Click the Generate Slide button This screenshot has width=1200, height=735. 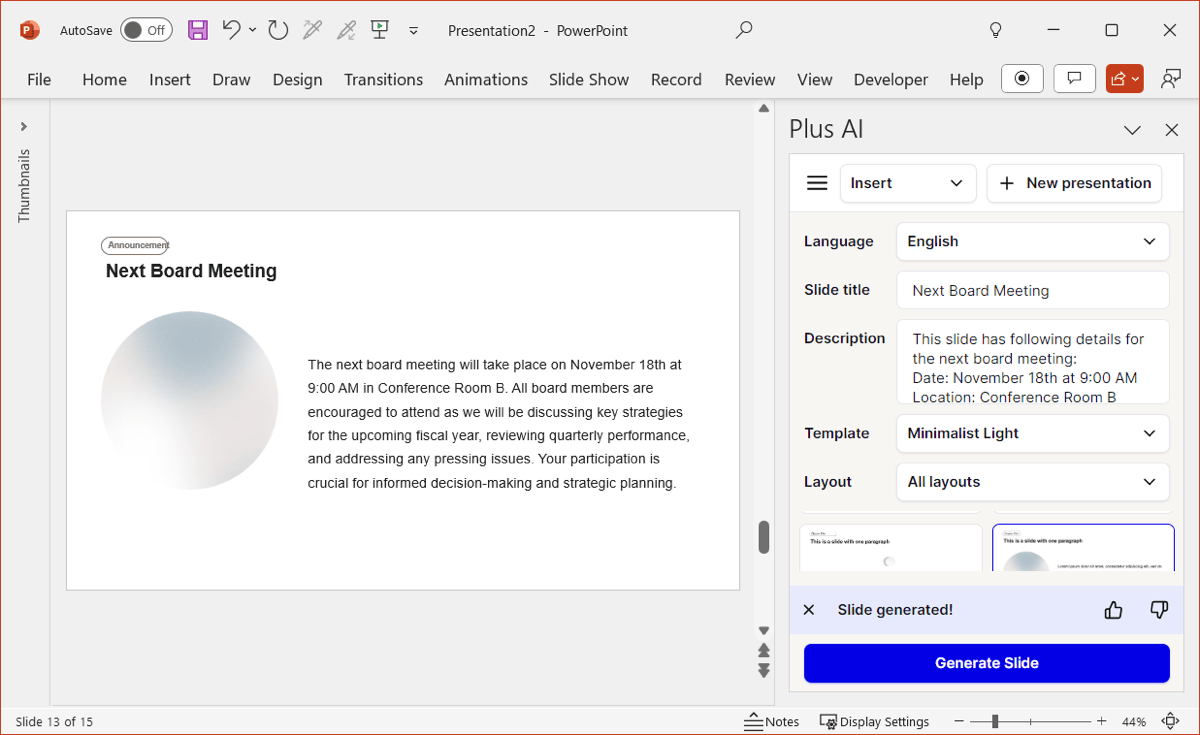(x=986, y=663)
